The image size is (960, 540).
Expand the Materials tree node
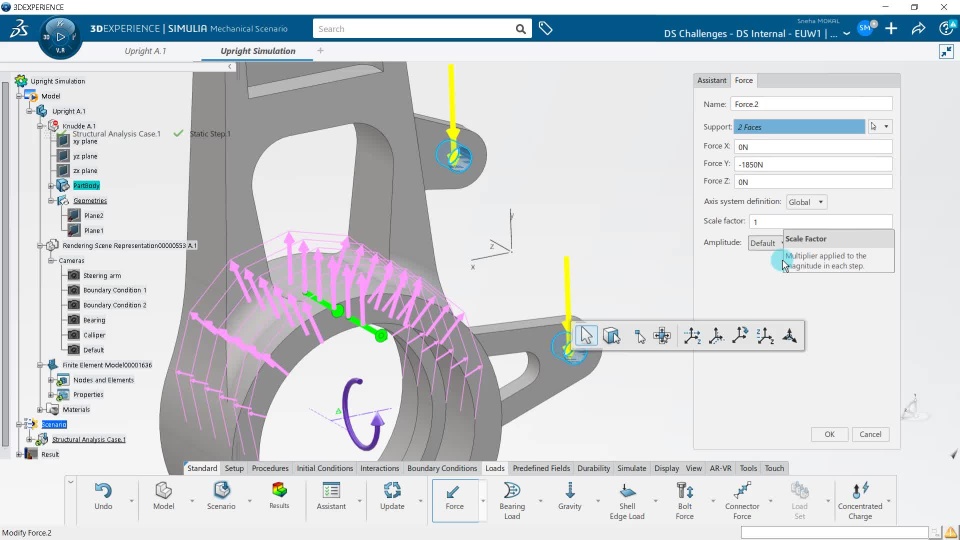[40, 410]
